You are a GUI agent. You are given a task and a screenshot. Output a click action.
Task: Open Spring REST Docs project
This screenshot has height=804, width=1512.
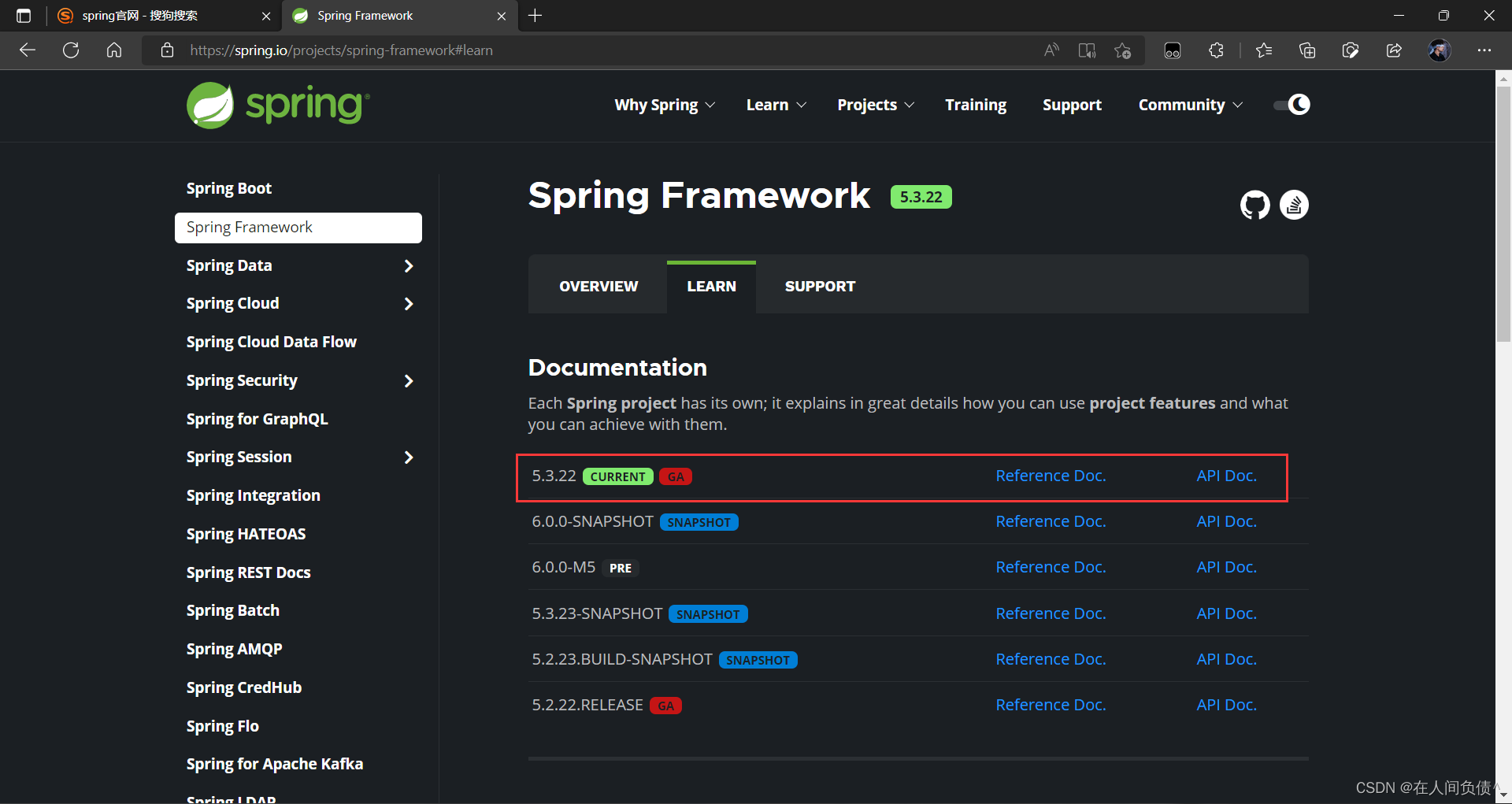click(x=249, y=573)
